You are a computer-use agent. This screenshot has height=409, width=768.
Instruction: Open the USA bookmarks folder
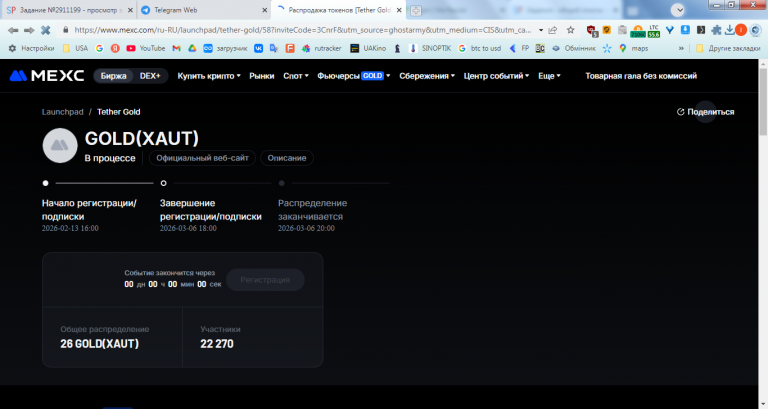pyautogui.click(x=75, y=48)
